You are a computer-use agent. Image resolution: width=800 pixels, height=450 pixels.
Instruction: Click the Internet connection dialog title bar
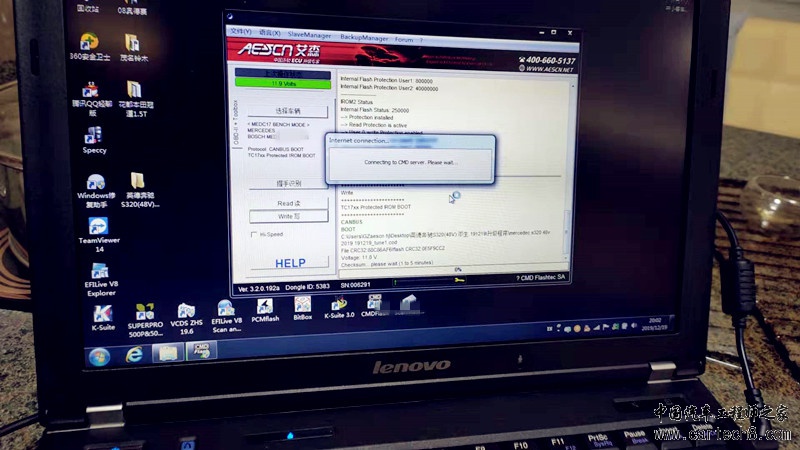click(x=410, y=141)
